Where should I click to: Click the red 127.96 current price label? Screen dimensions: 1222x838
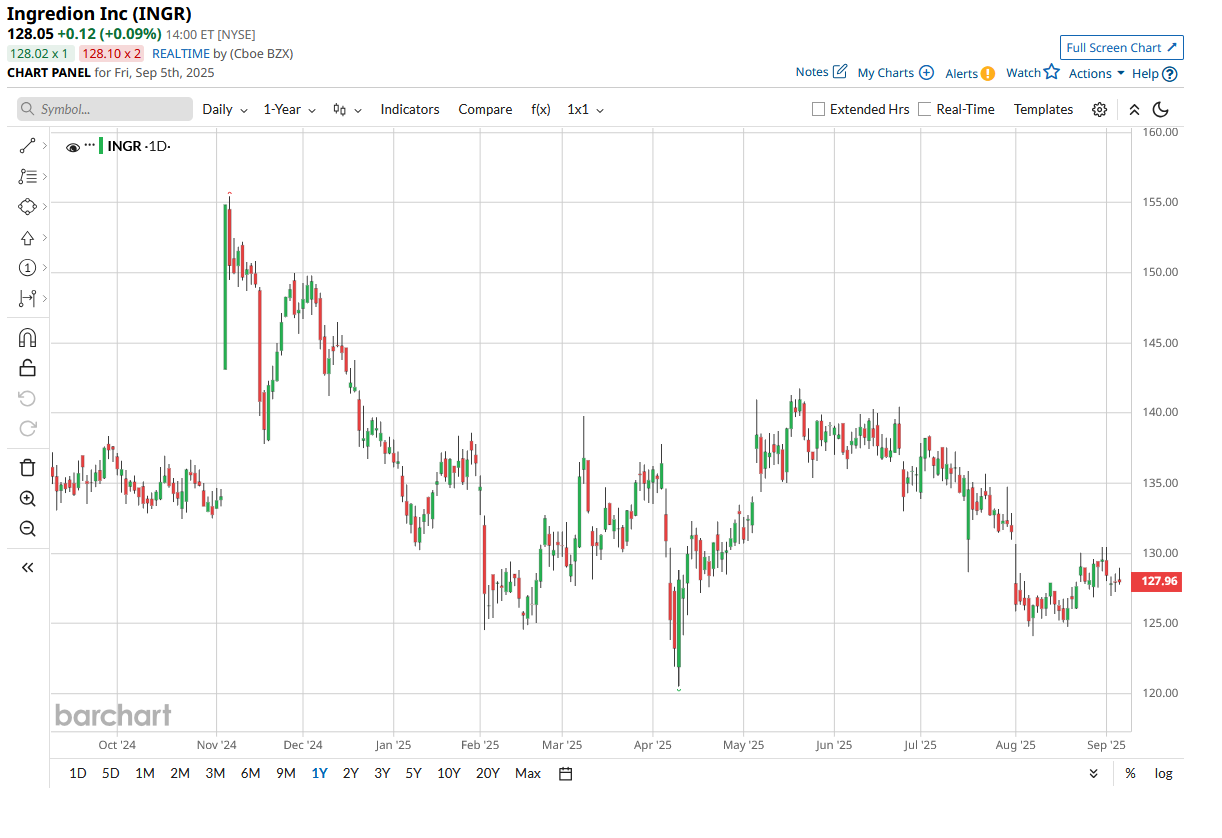tap(1156, 582)
